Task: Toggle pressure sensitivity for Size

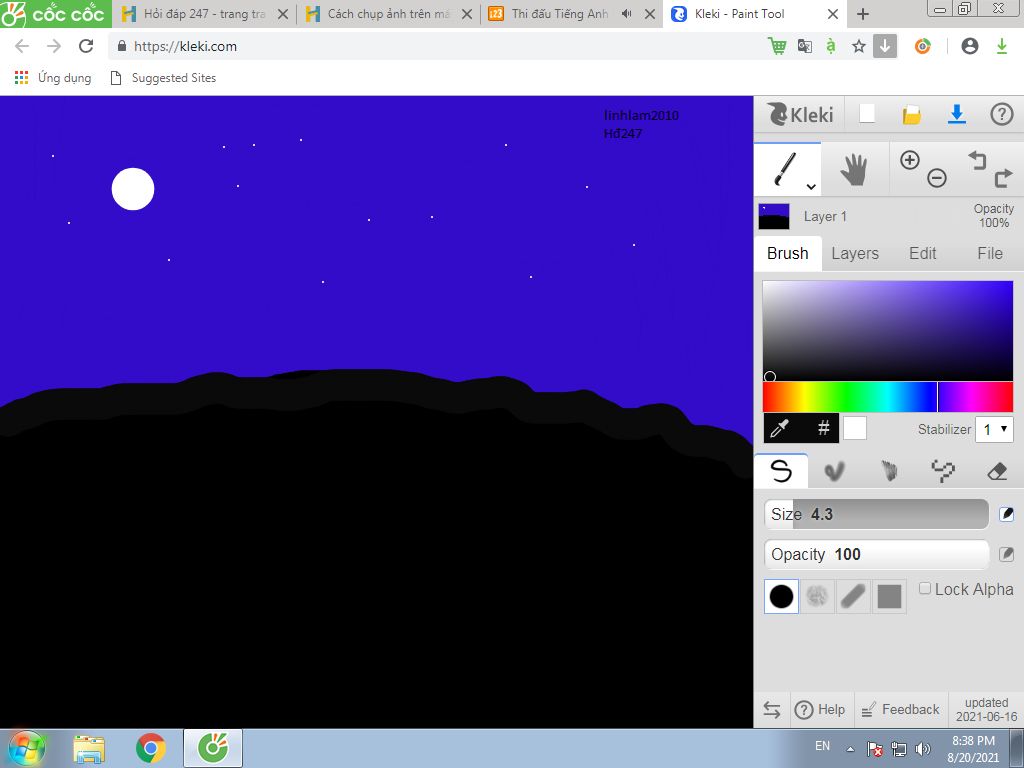Action: 1006,514
